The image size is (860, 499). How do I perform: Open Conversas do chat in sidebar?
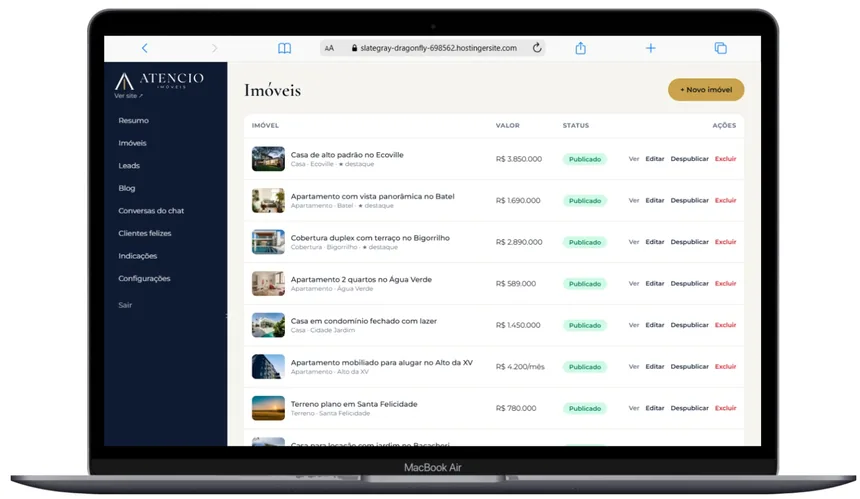[x=151, y=211]
